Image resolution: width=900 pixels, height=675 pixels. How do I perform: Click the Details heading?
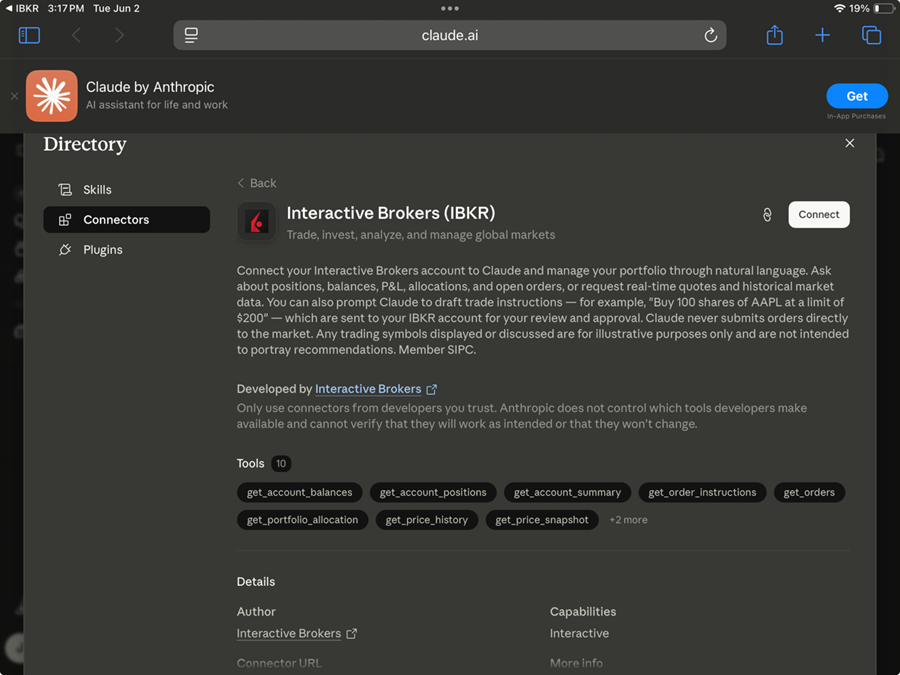point(255,581)
